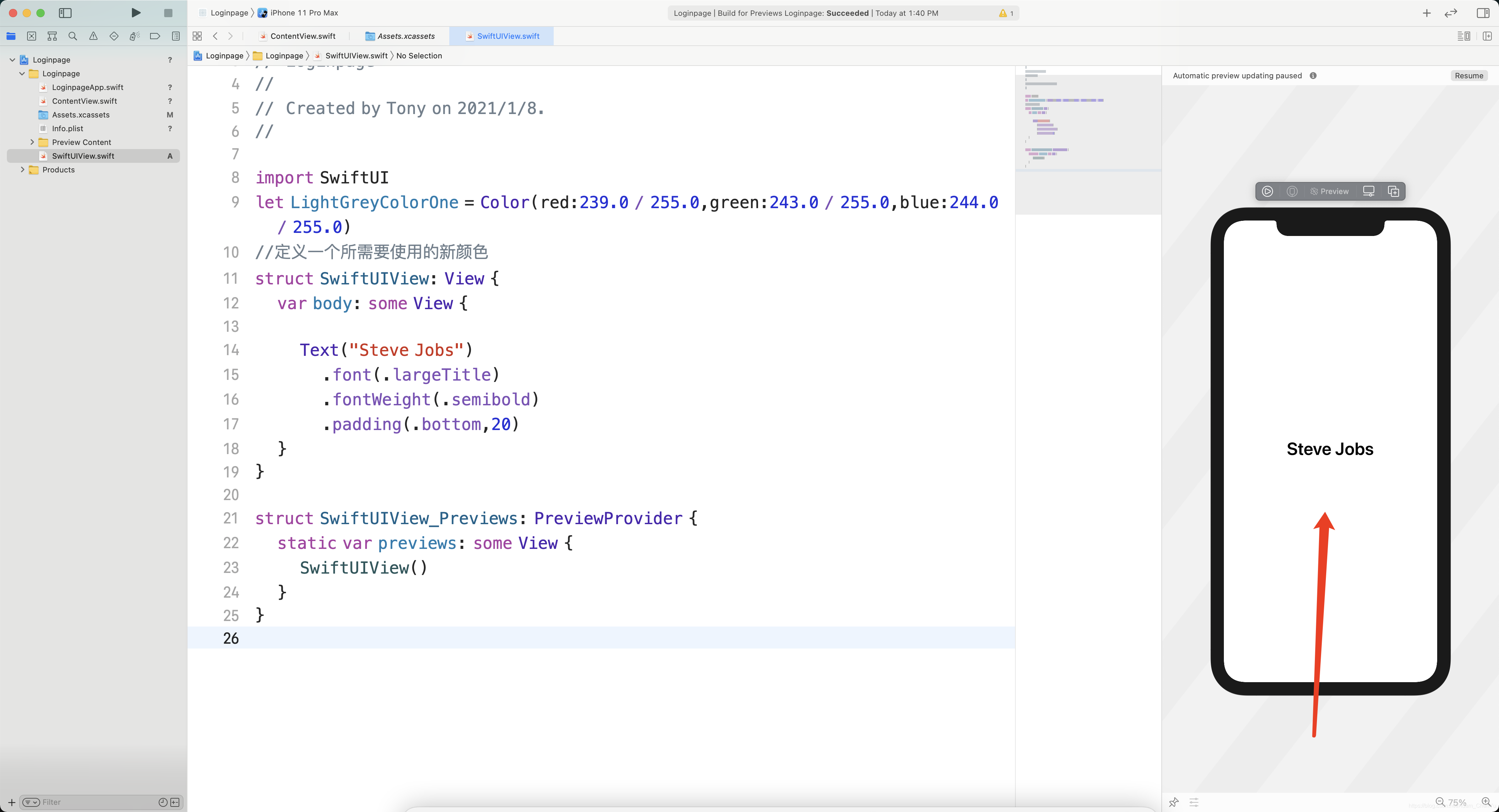This screenshot has width=1499, height=812.
Task: Click the duplicate preview icon
Action: (x=1393, y=192)
